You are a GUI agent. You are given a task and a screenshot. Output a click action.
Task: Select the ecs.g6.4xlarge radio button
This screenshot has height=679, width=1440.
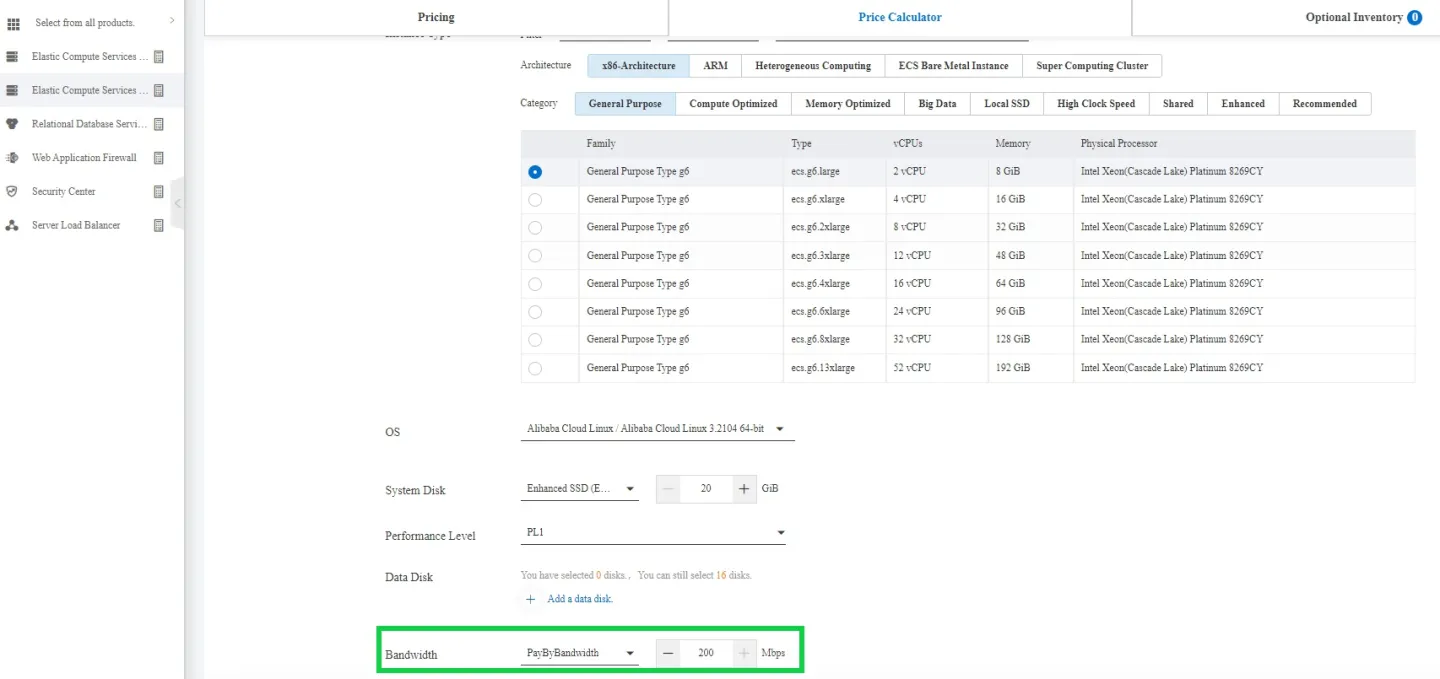click(535, 284)
